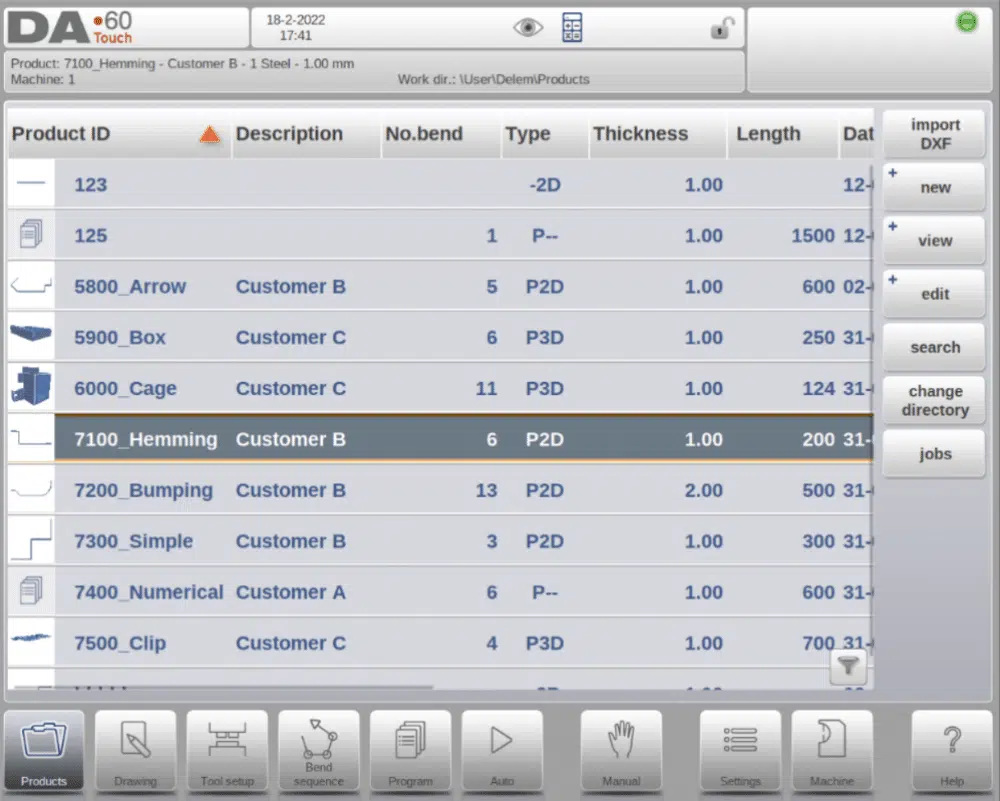This screenshot has width=1000, height=801.
Task: Switch to Manual mode tab
Action: pyautogui.click(x=621, y=752)
